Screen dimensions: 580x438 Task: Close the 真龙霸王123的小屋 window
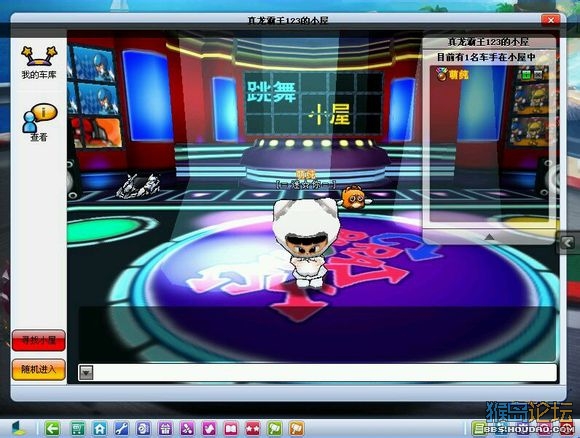point(550,20)
